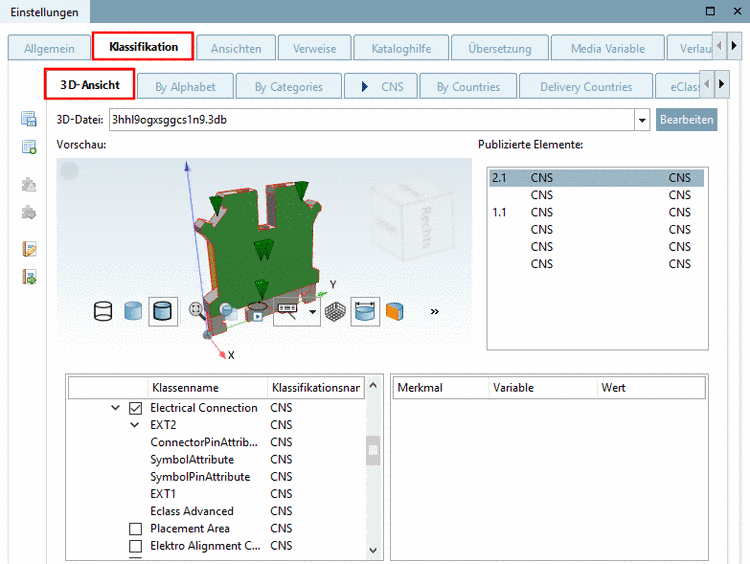The height and width of the screenshot is (564, 750).
Task: Open the Verweise tab
Action: tap(315, 48)
